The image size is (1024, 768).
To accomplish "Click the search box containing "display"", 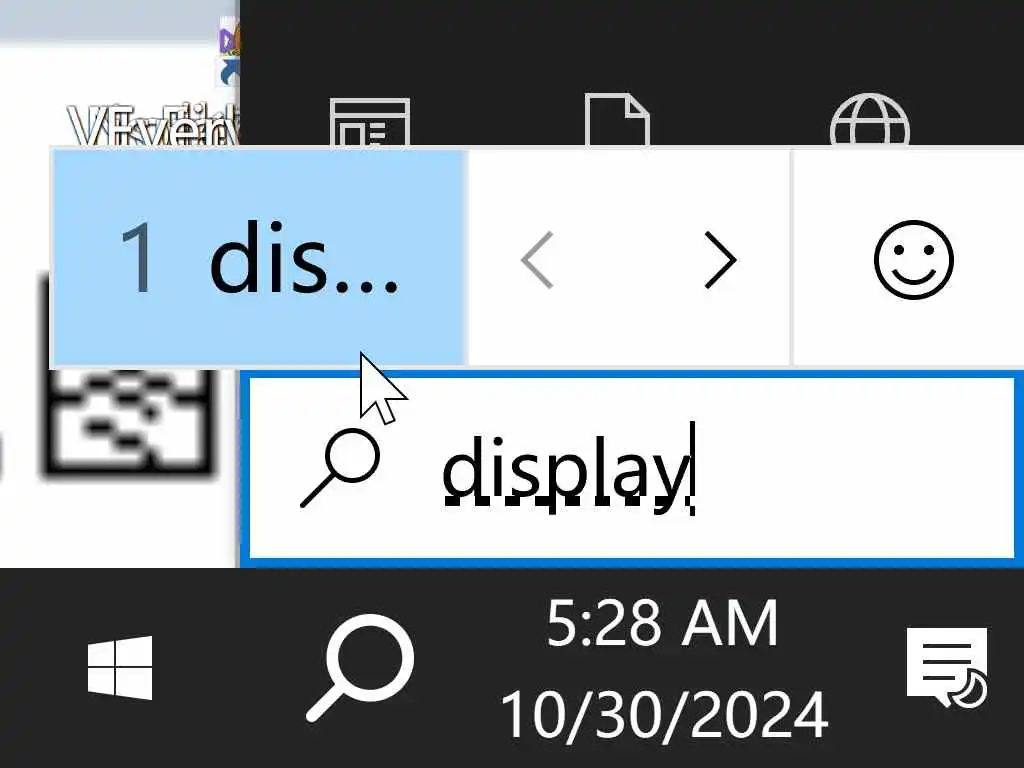I will pyautogui.click(x=632, y=469).
